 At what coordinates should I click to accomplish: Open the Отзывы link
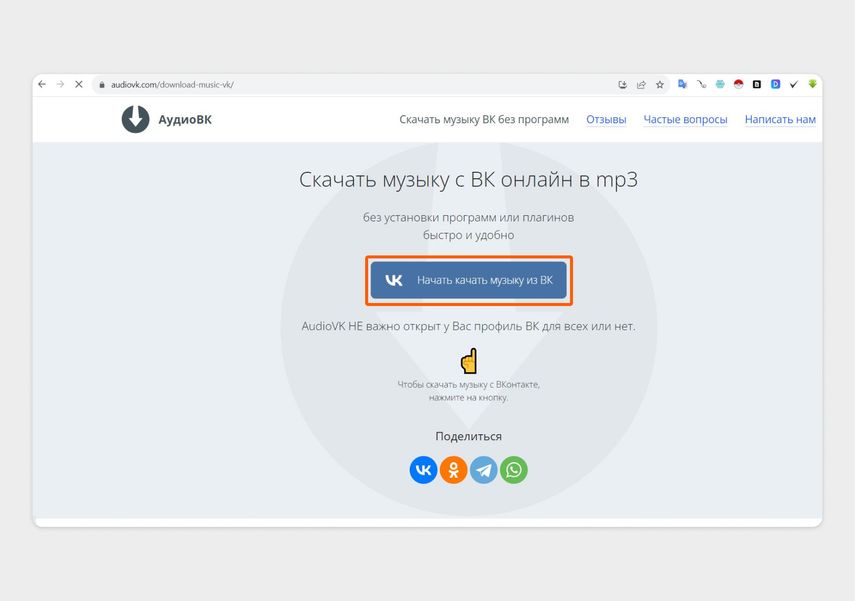pos(606,119)
